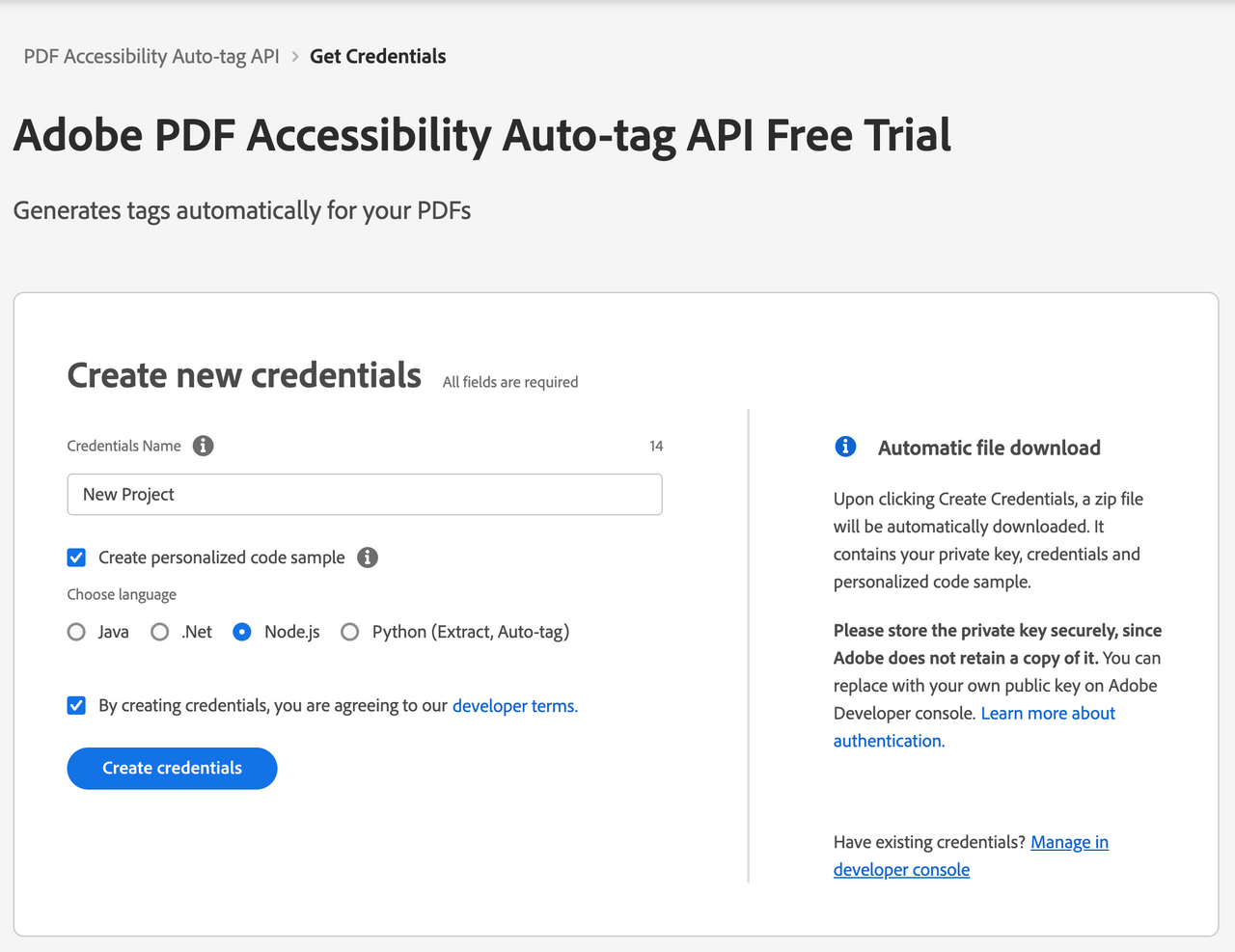The width and height of the screenshot is (1235, 952).
Task: Click the Adobe PDF Accessibility Auto-tag API heading
Action: [482, 135]
